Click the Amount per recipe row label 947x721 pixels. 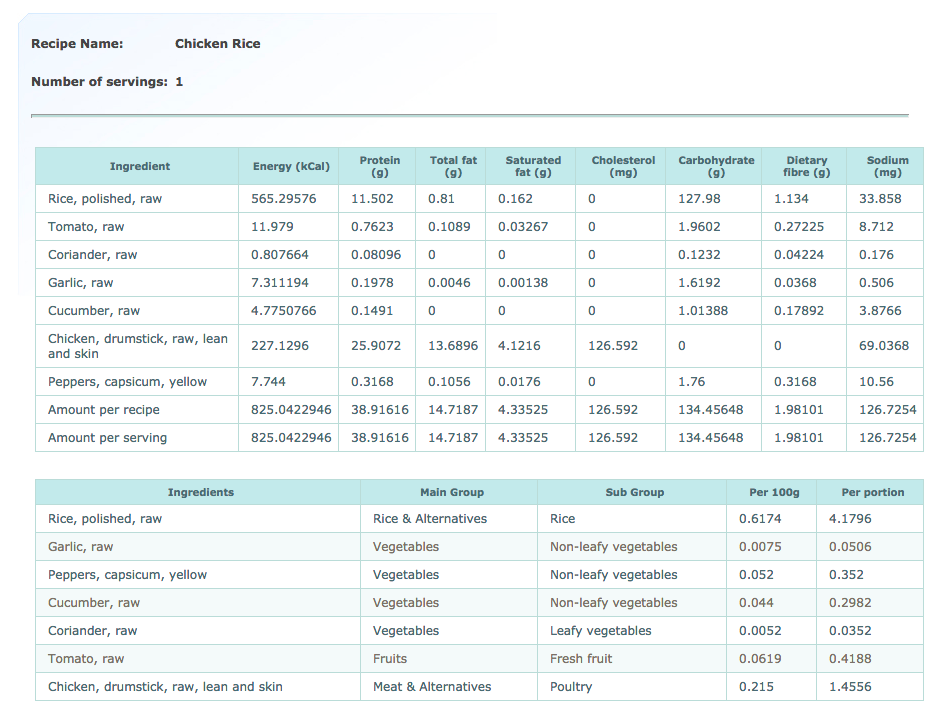tap(104, 409)
